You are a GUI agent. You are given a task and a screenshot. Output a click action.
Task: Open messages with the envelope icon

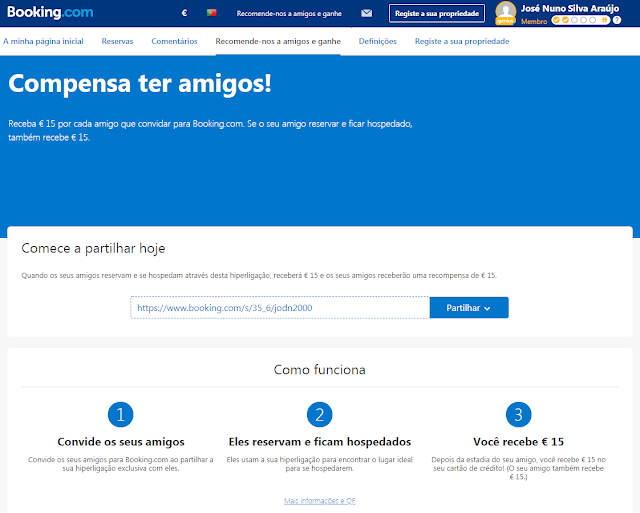(367, 13)
